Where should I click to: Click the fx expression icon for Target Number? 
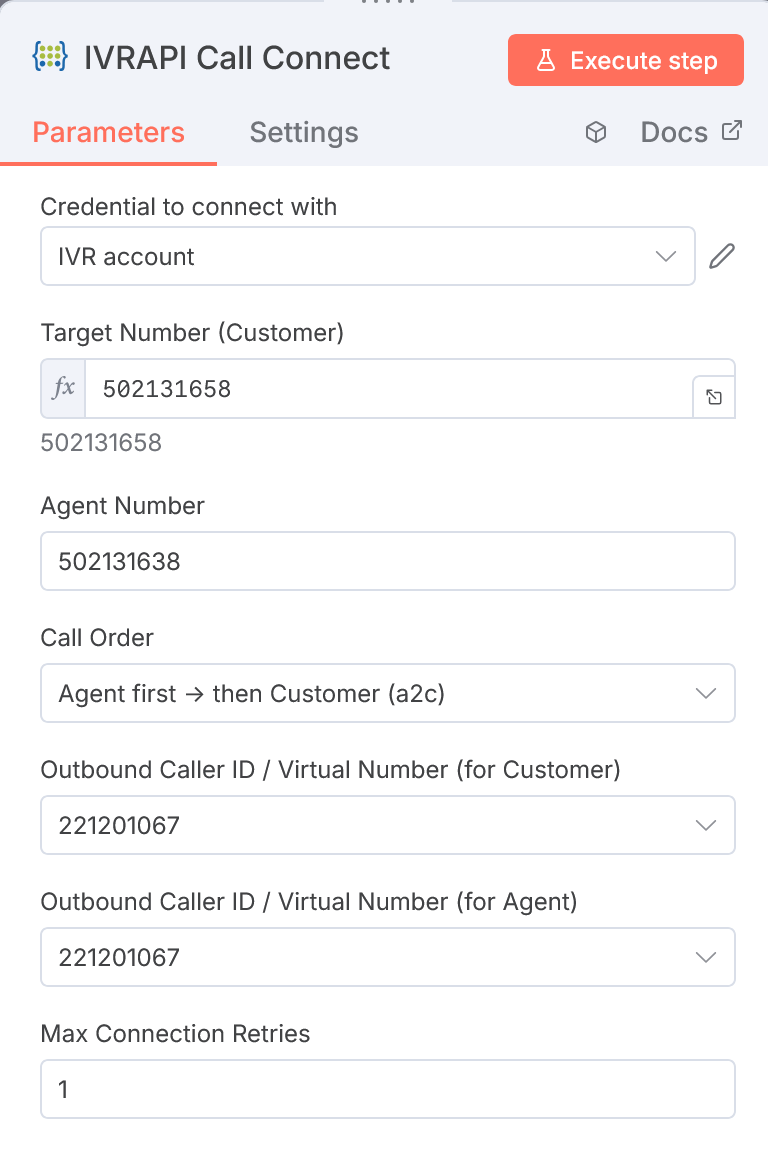click(62, 388)
